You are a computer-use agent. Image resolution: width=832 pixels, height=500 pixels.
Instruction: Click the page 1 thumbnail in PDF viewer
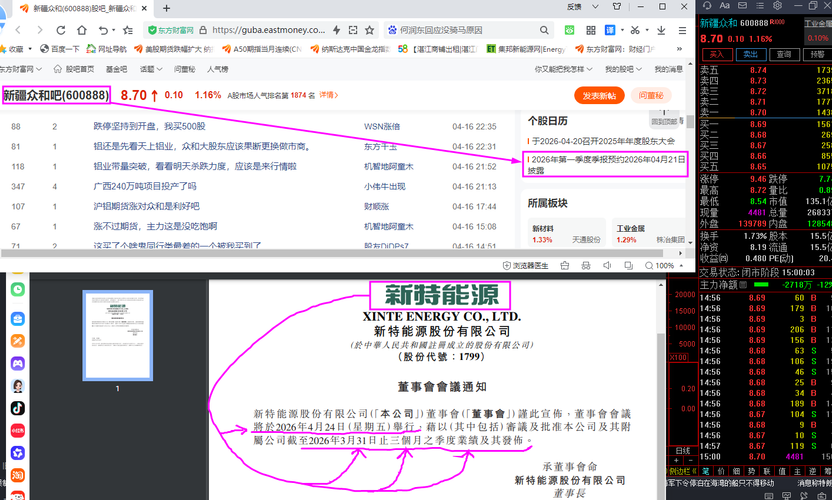[x=118, y=335]
